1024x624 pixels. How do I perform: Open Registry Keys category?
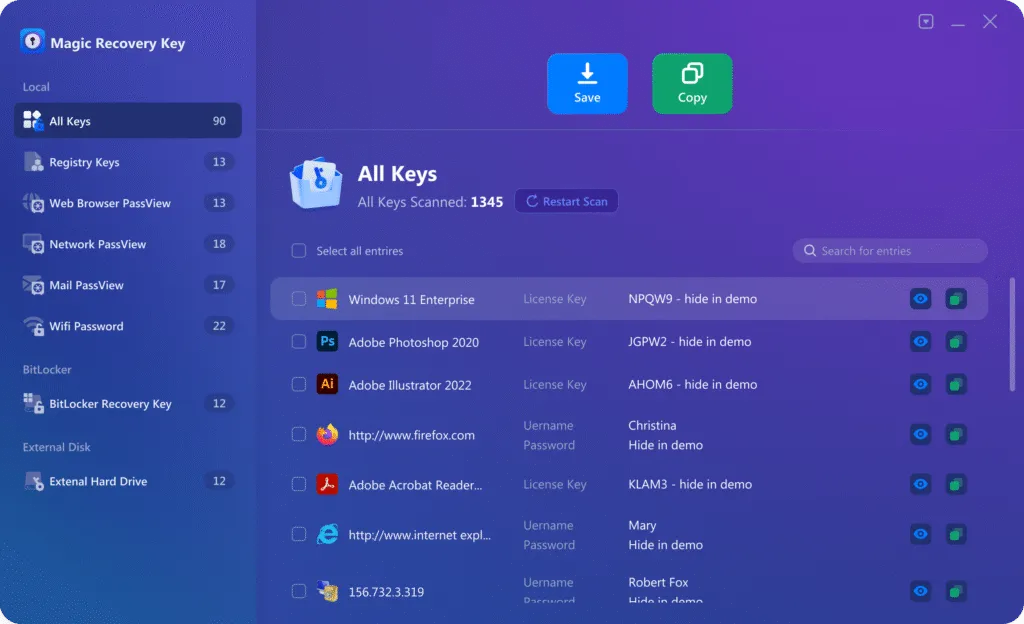pyautogui.click(x=128, y=162)
